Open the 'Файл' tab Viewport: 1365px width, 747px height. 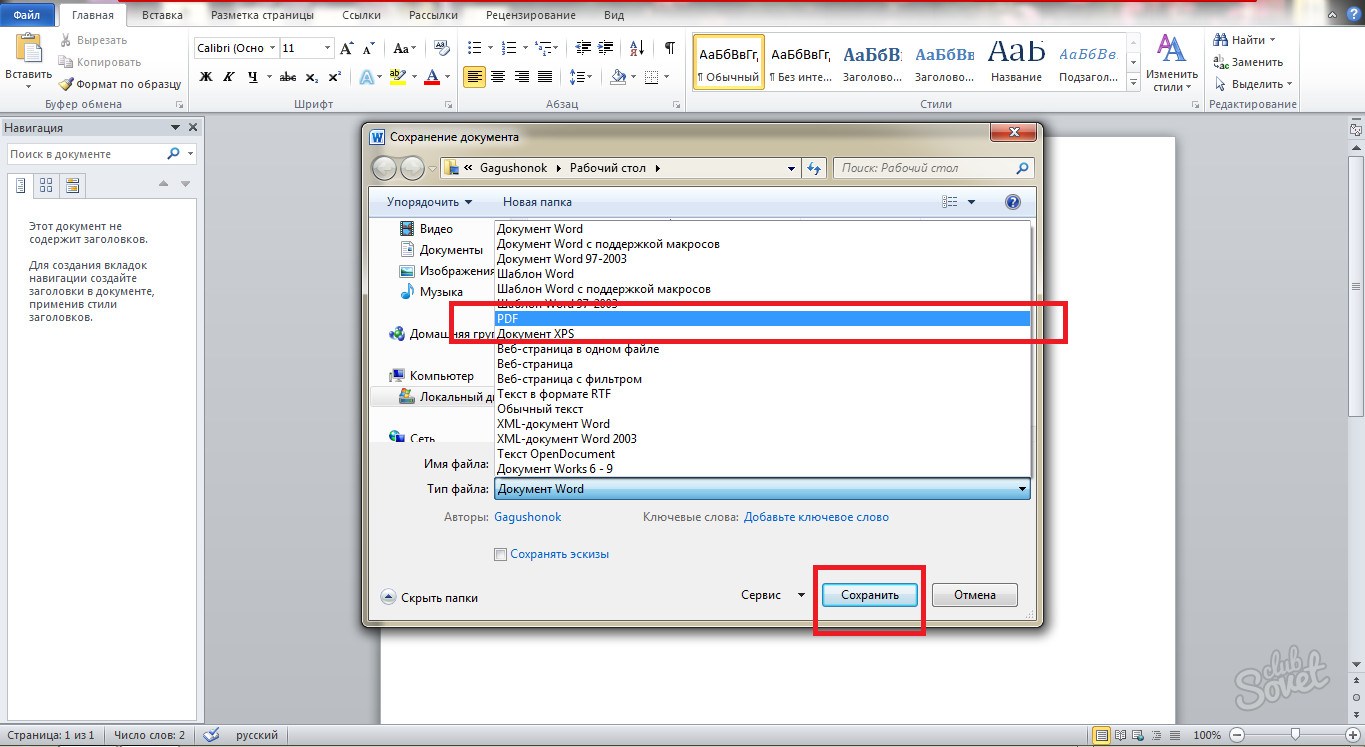tap(27, 15)
